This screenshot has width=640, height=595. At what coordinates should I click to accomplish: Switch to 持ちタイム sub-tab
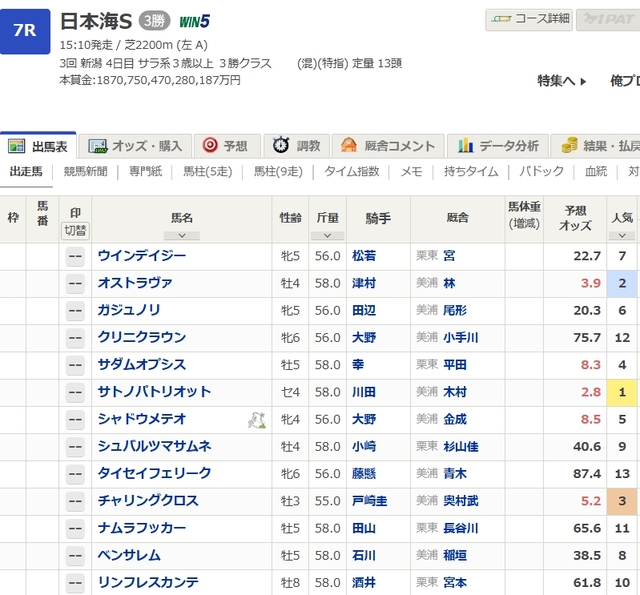471,171
